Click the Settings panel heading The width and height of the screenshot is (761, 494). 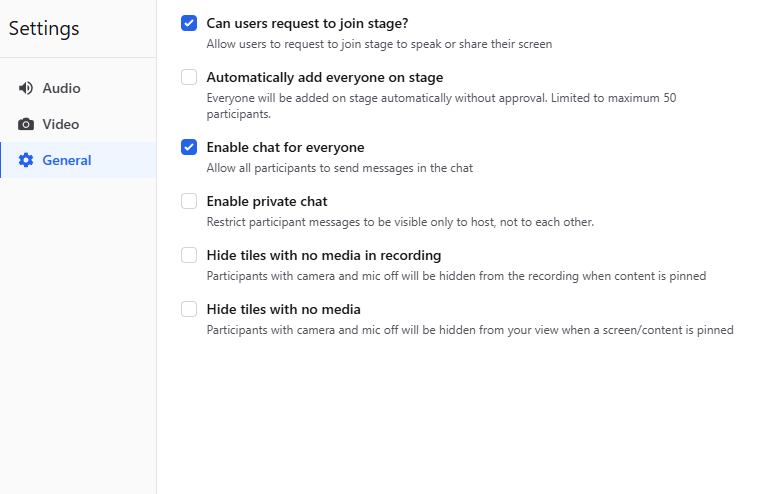(44, 29)
